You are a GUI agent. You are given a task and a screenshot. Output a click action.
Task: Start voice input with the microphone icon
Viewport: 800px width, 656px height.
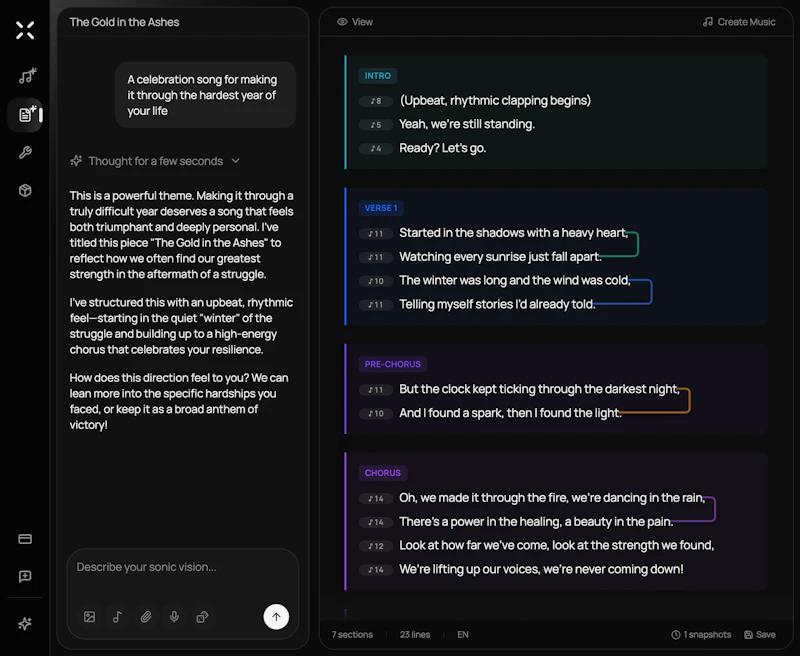174,617
